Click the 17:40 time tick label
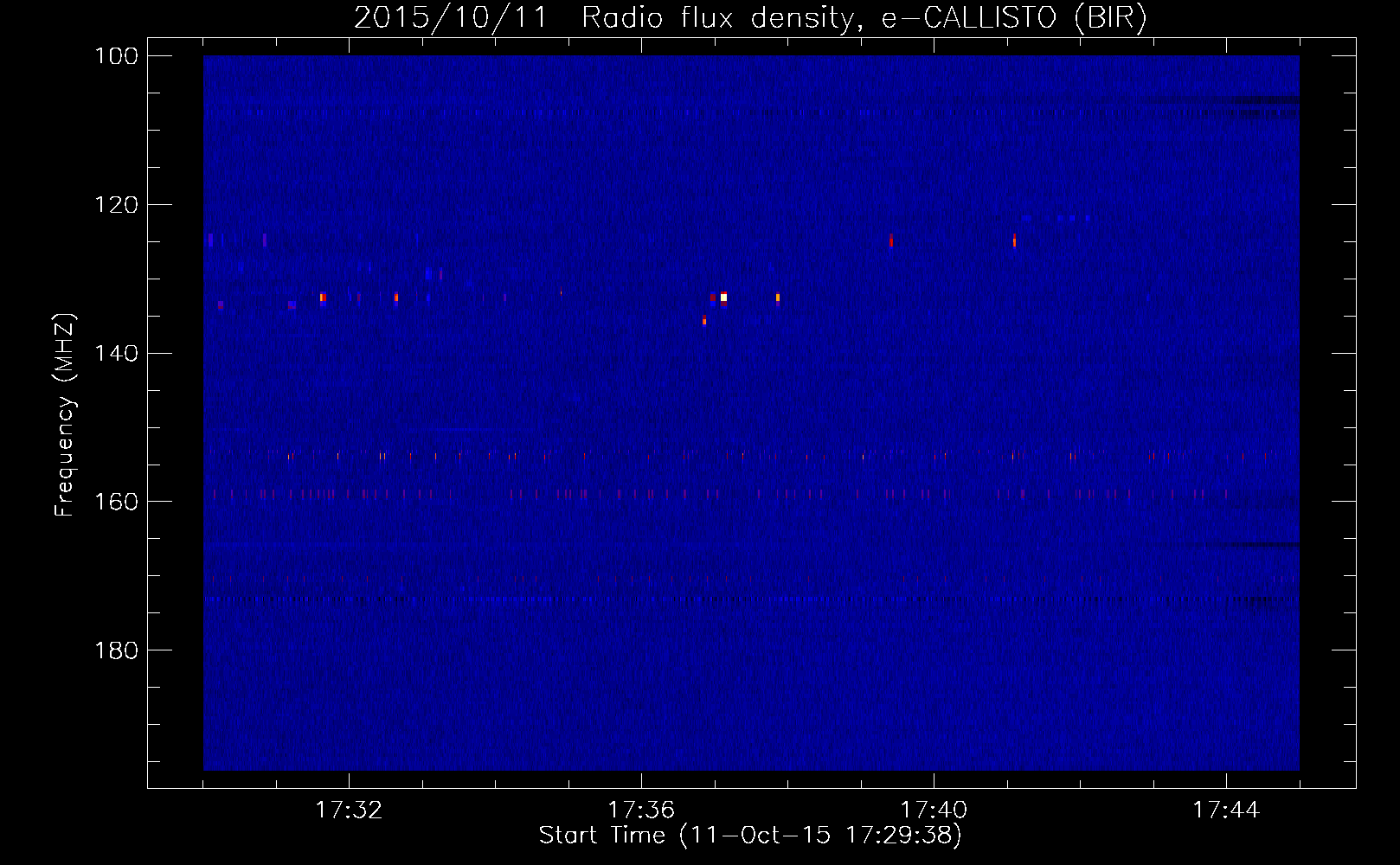Screen dimensions: 1400x865 (x=934, y=810)
